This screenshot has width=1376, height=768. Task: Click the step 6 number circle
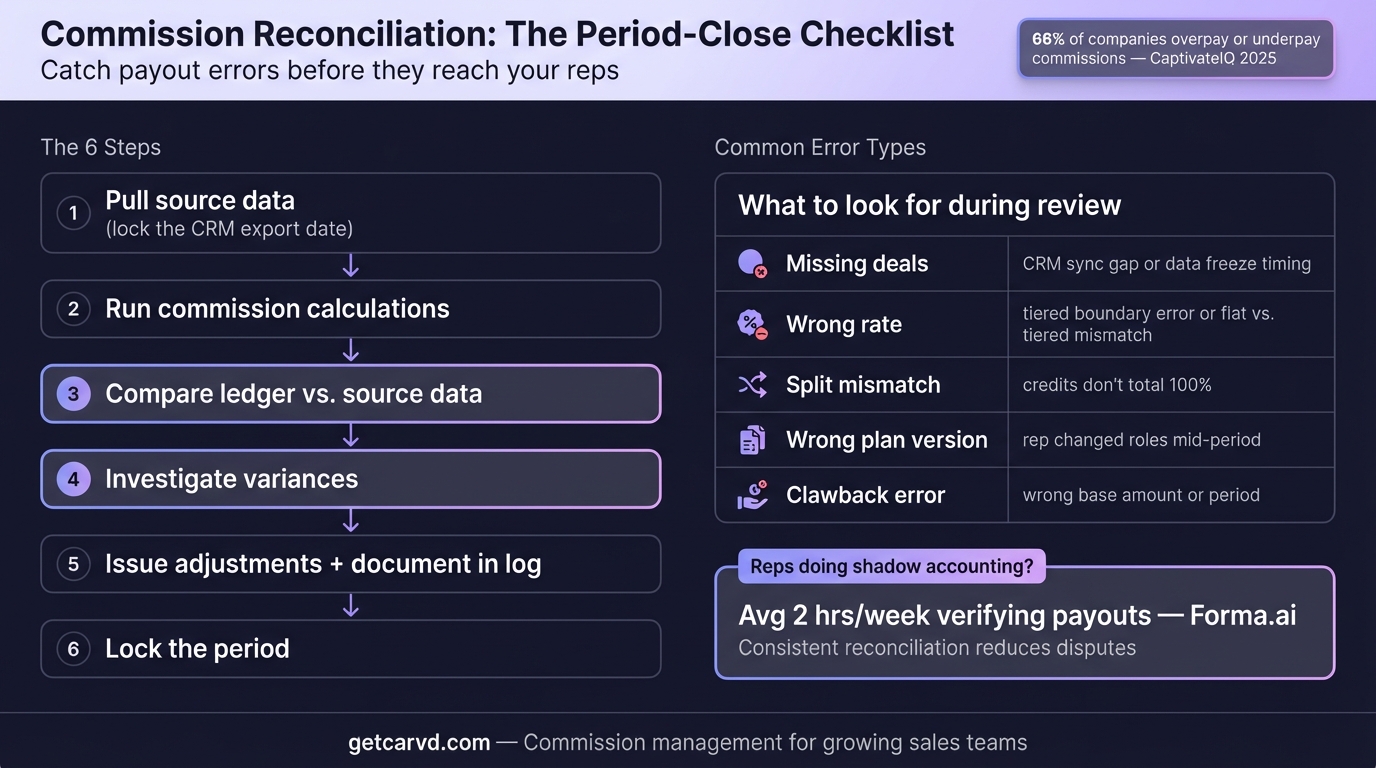73,649
